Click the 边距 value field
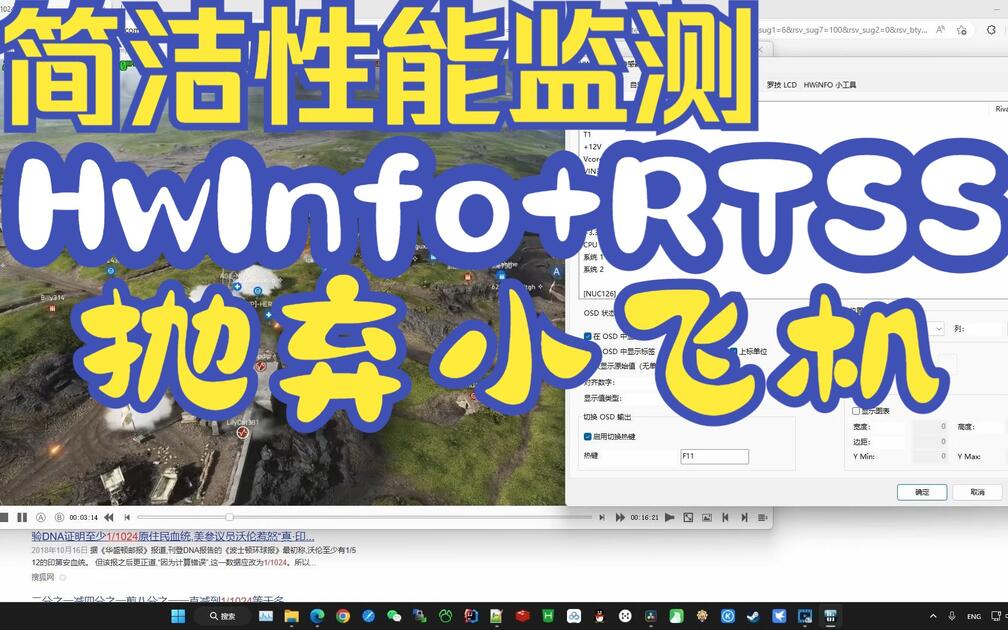 930,441
